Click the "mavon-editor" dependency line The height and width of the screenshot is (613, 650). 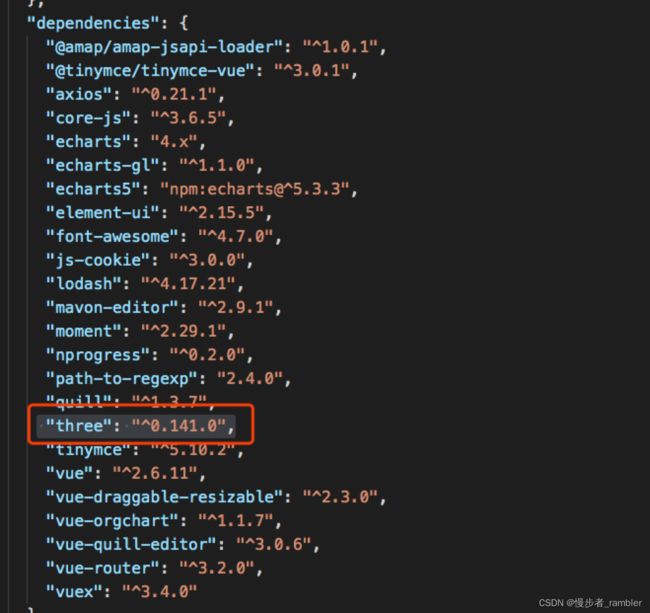[x=164, y=307]
